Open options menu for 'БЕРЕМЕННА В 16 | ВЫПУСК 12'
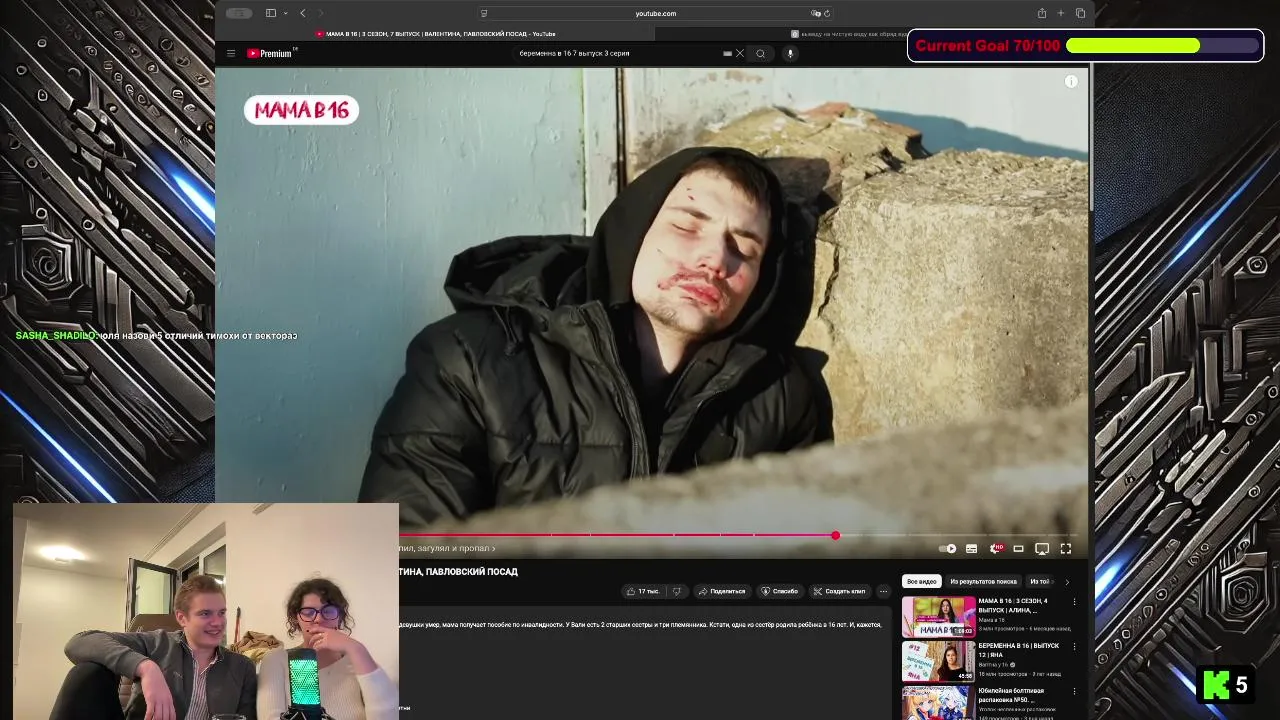 (x=1075, y=647)
